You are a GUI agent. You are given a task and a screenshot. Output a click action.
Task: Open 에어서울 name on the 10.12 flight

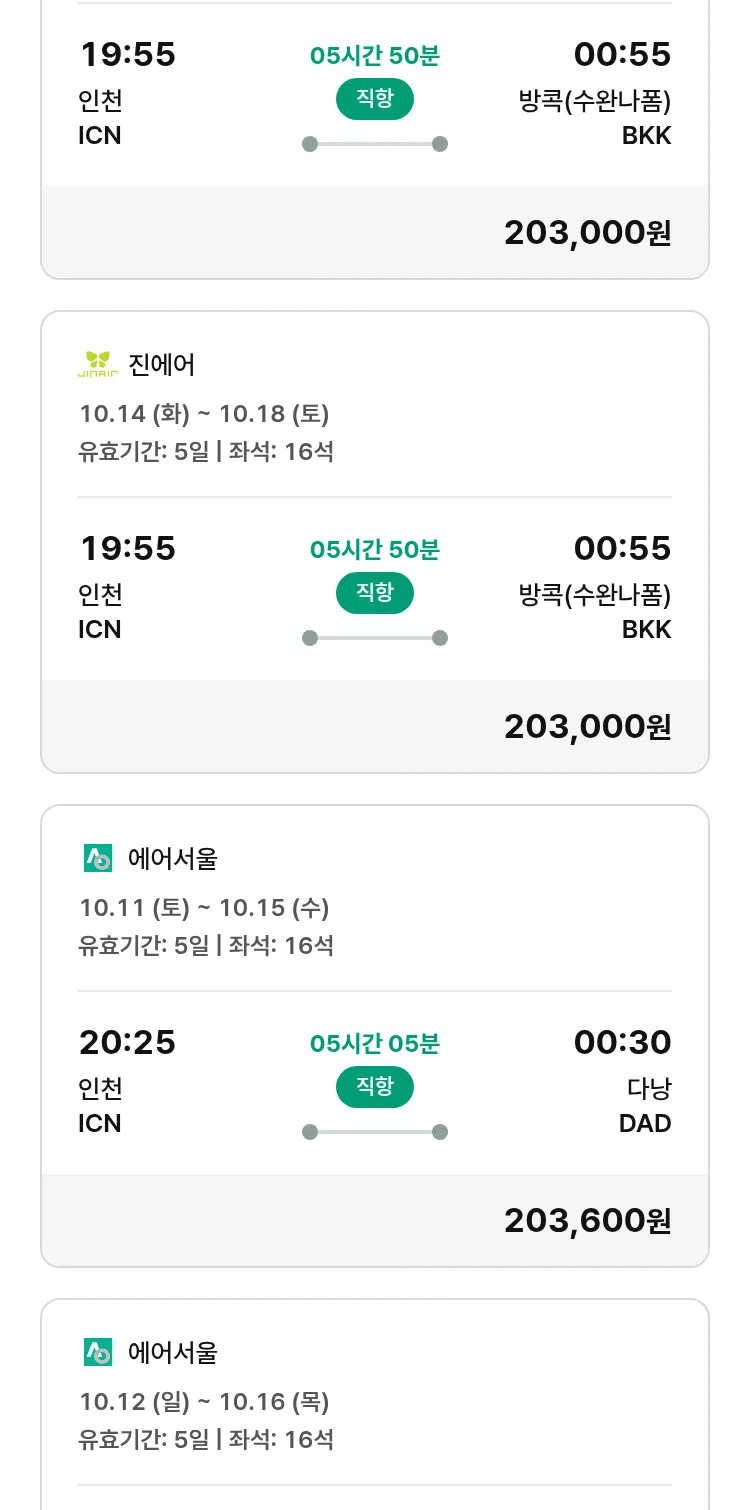pyautogui.click(x=173, y=1352)
